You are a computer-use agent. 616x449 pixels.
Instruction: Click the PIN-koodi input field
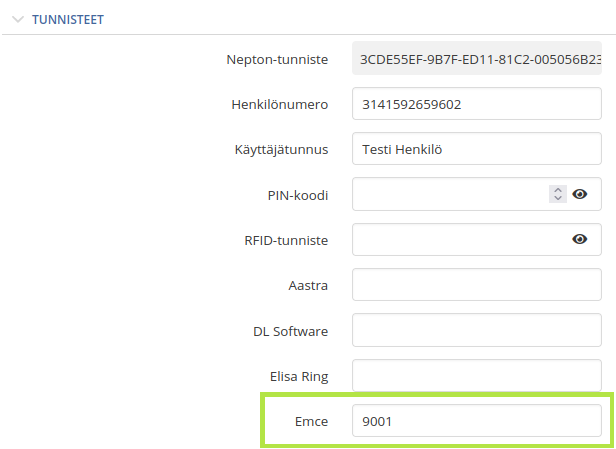tap(450, 194)
